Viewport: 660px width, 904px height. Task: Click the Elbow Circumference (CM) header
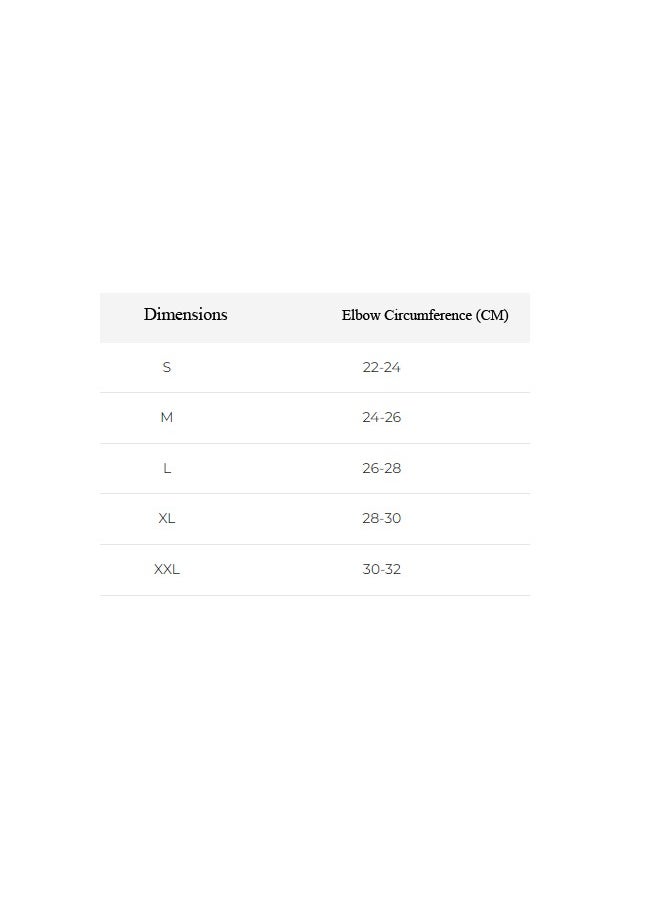(425, 315)
